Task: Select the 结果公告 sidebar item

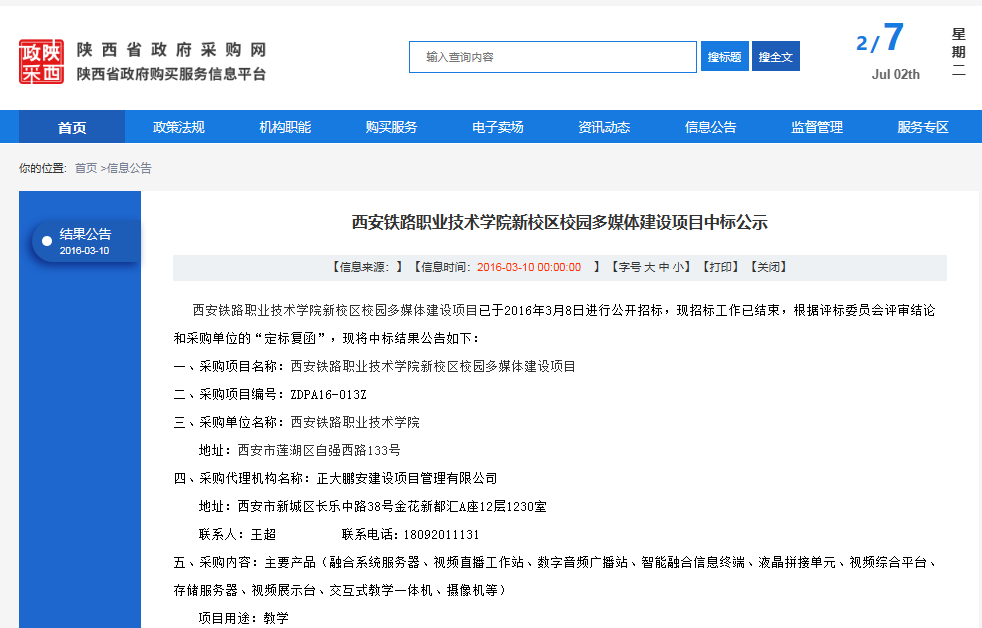Action: tap(85, 241)
